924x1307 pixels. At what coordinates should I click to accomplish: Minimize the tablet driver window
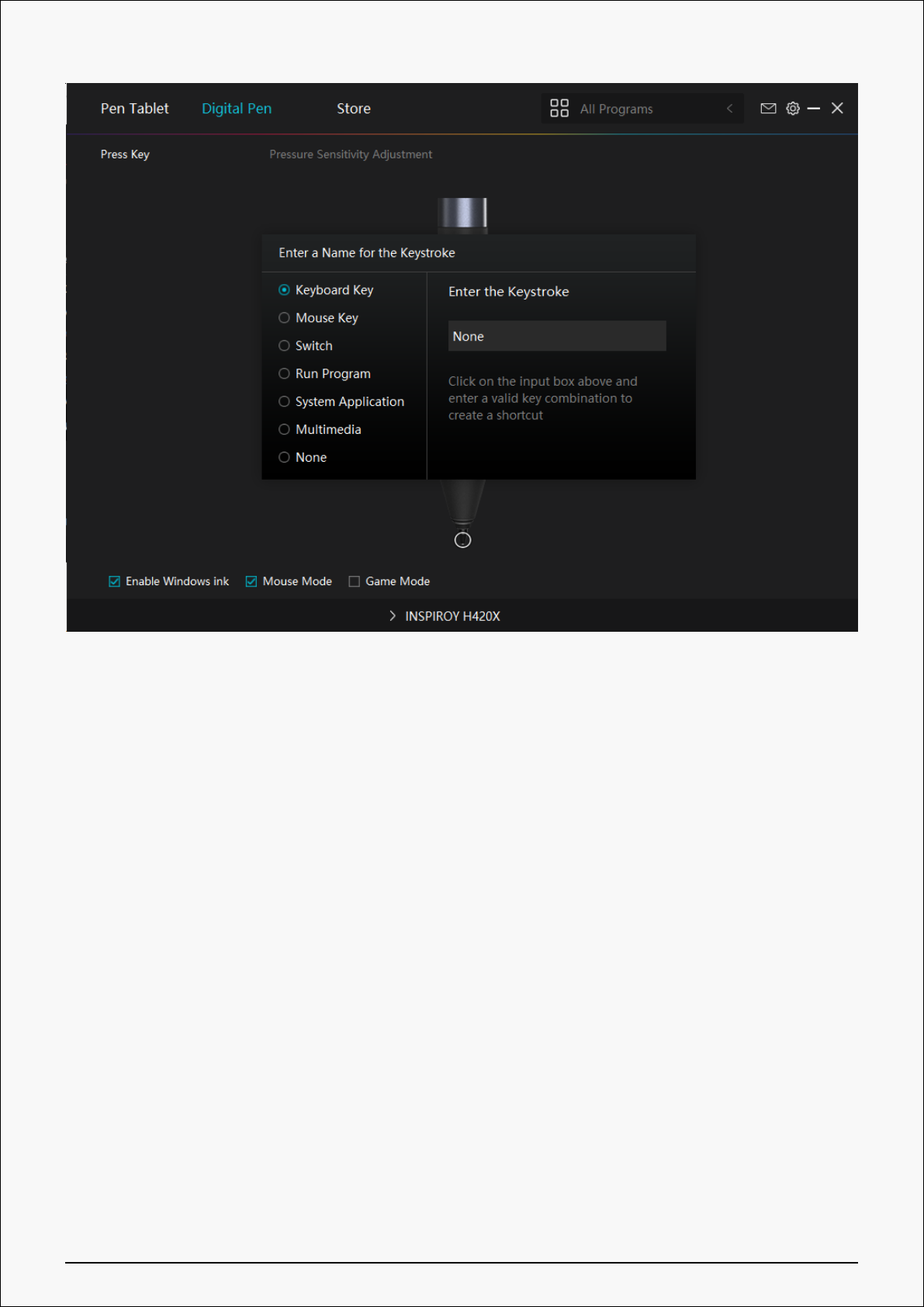point(814,109)
